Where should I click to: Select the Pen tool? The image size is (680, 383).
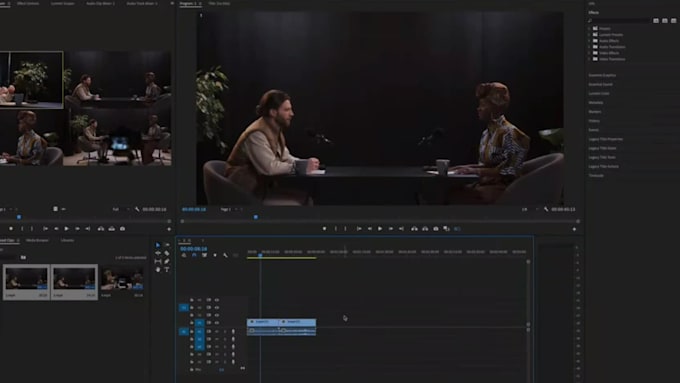click(167, 262)
